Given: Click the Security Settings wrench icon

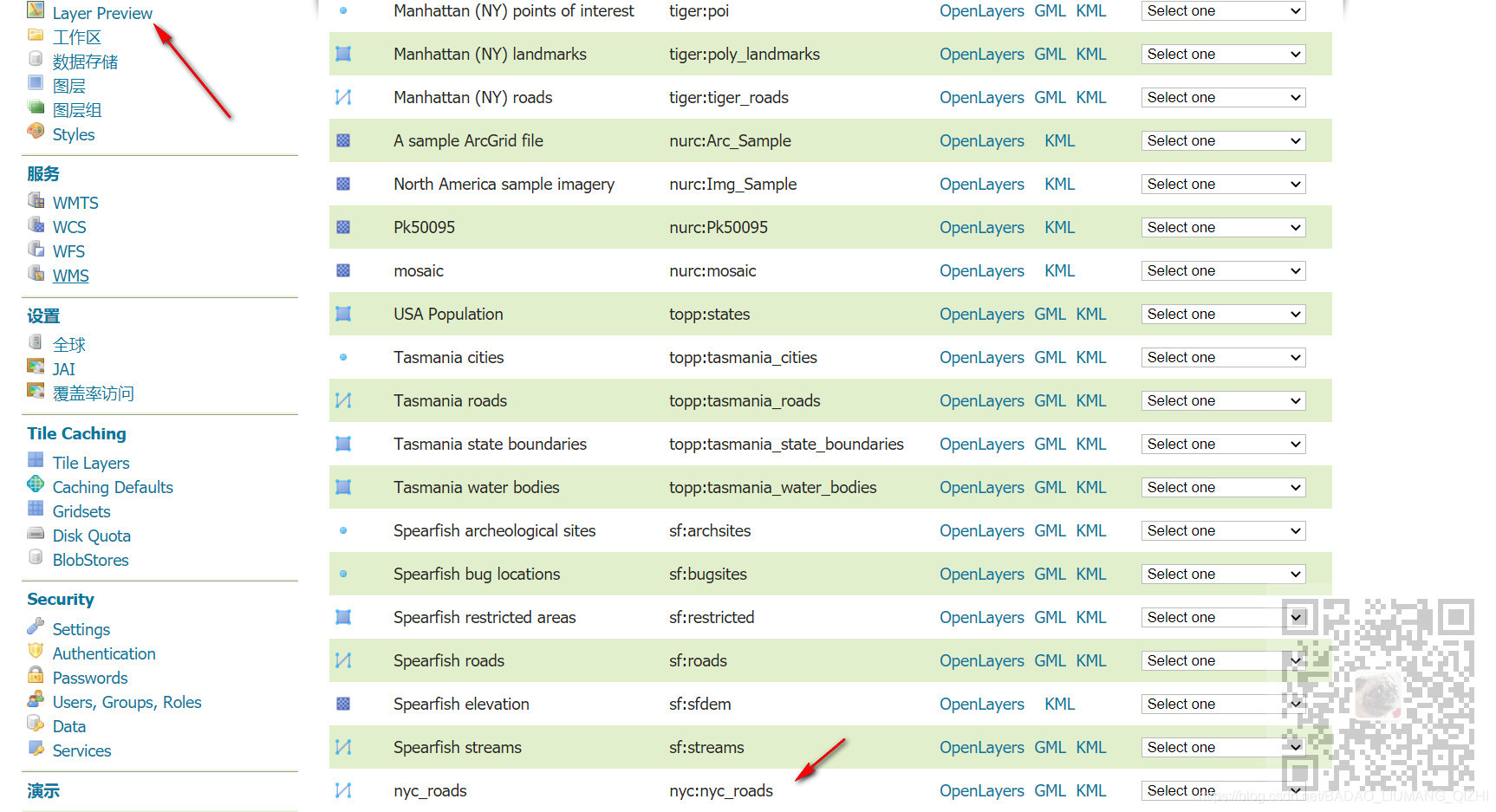Looking at the screenshot, I should tap(36, 627).
